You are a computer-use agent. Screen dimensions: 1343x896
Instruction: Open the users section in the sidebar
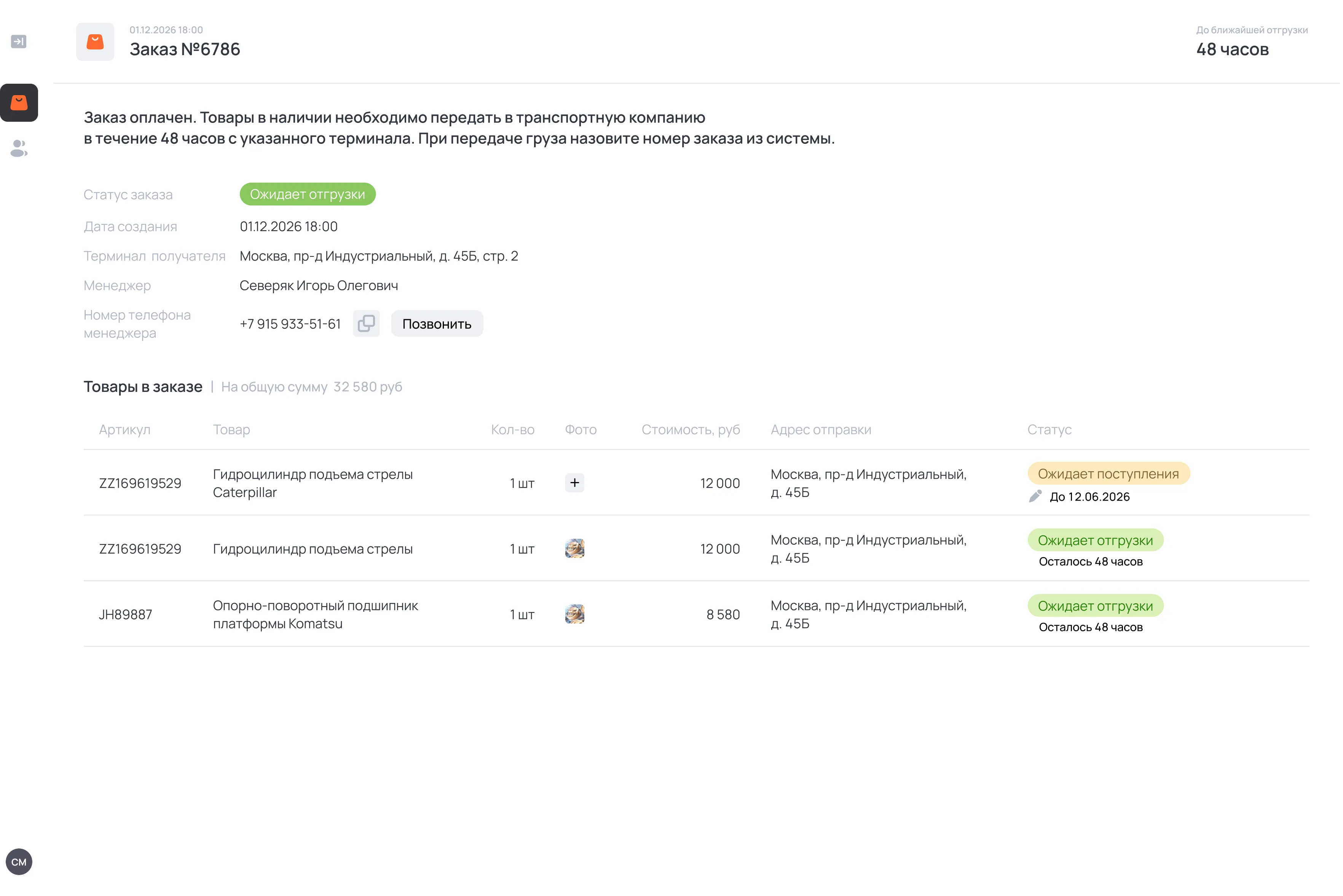point(19,148)
